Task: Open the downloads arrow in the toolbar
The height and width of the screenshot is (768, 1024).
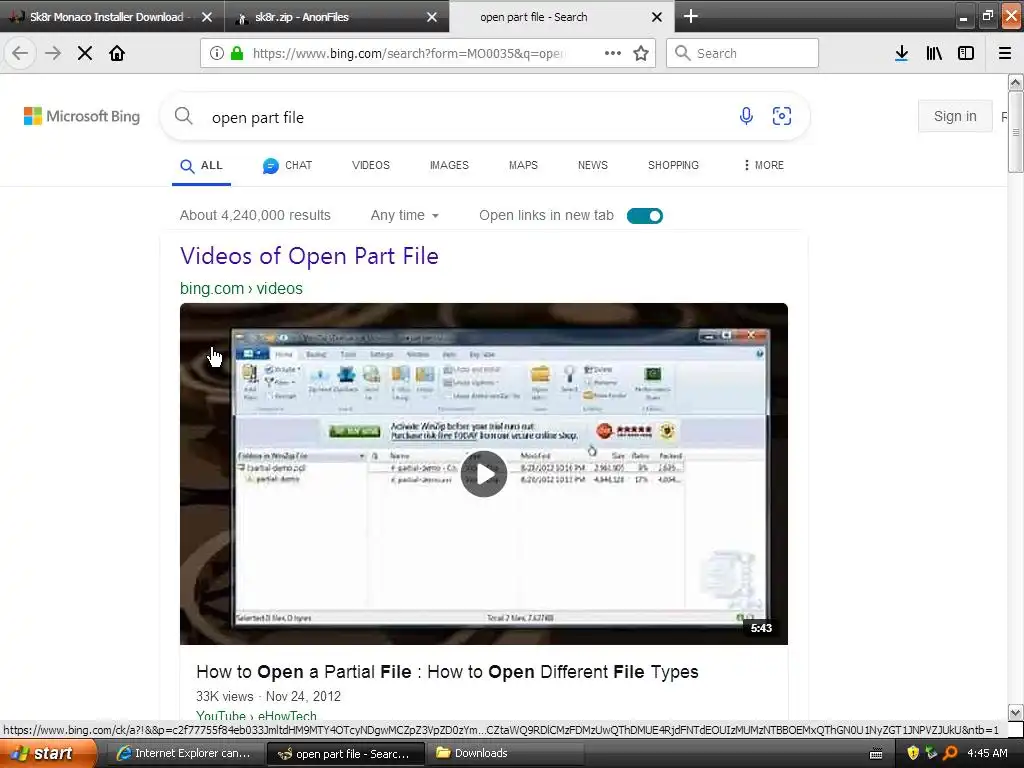Action: tap(902, 54)
